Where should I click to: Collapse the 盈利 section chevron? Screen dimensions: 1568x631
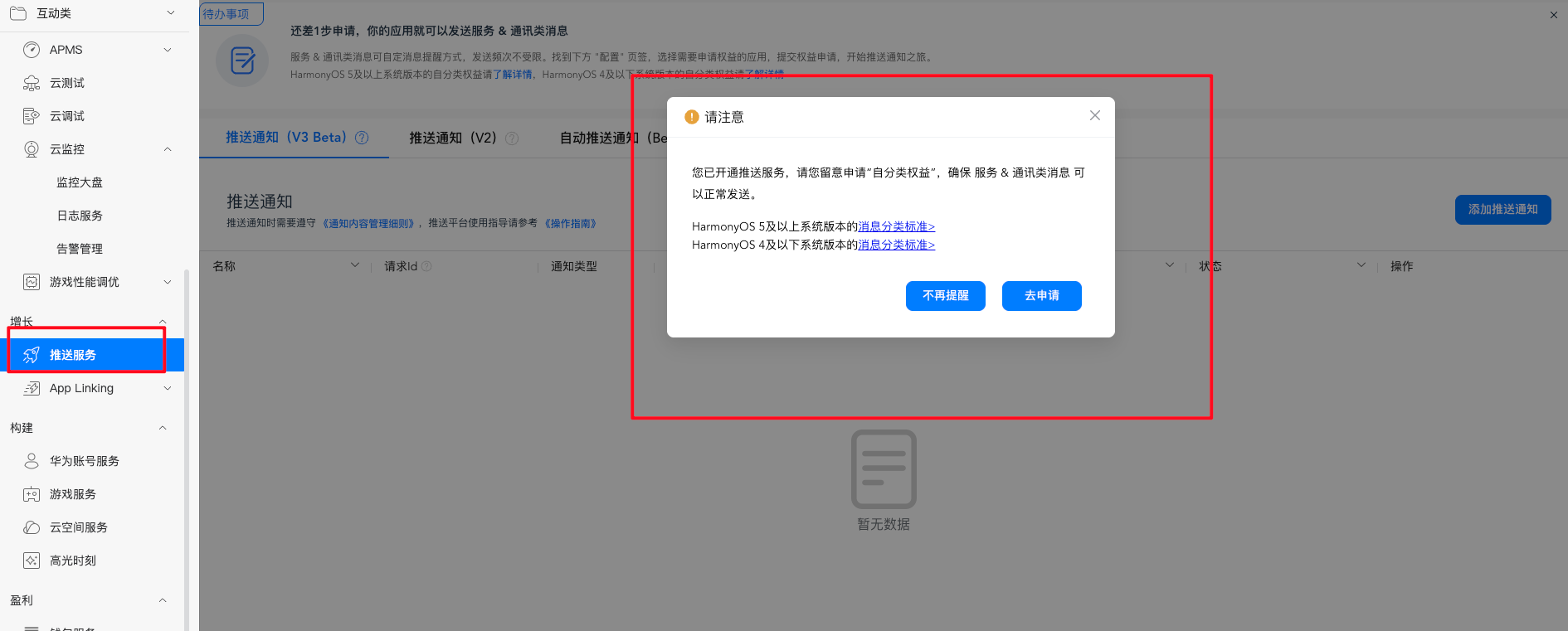(163, 600)
